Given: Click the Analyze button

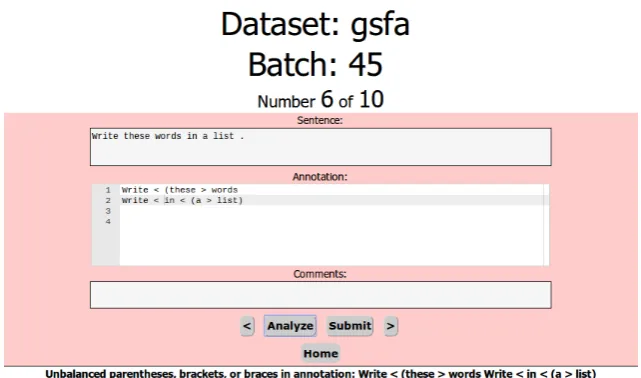Looking at the screenshot, I should [x=290, y=326].
